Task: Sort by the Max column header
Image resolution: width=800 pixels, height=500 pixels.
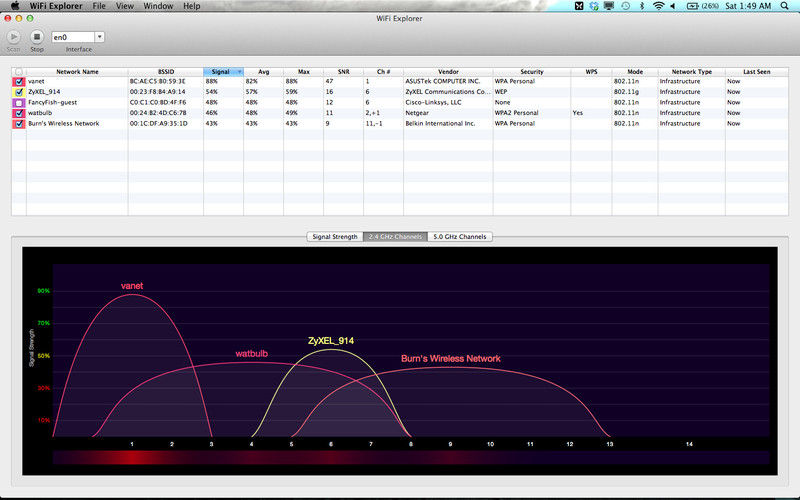Action: pos(304,71)
